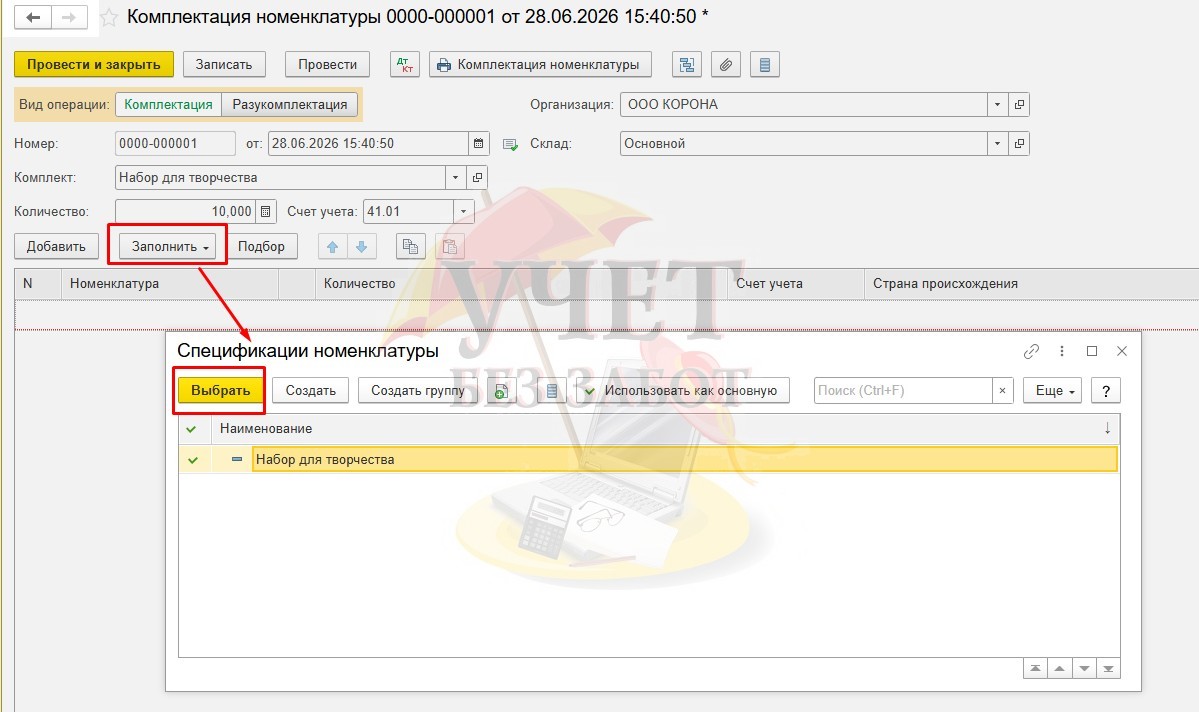
Task: Open the document structure icon
Action: [x=687, y=64]
